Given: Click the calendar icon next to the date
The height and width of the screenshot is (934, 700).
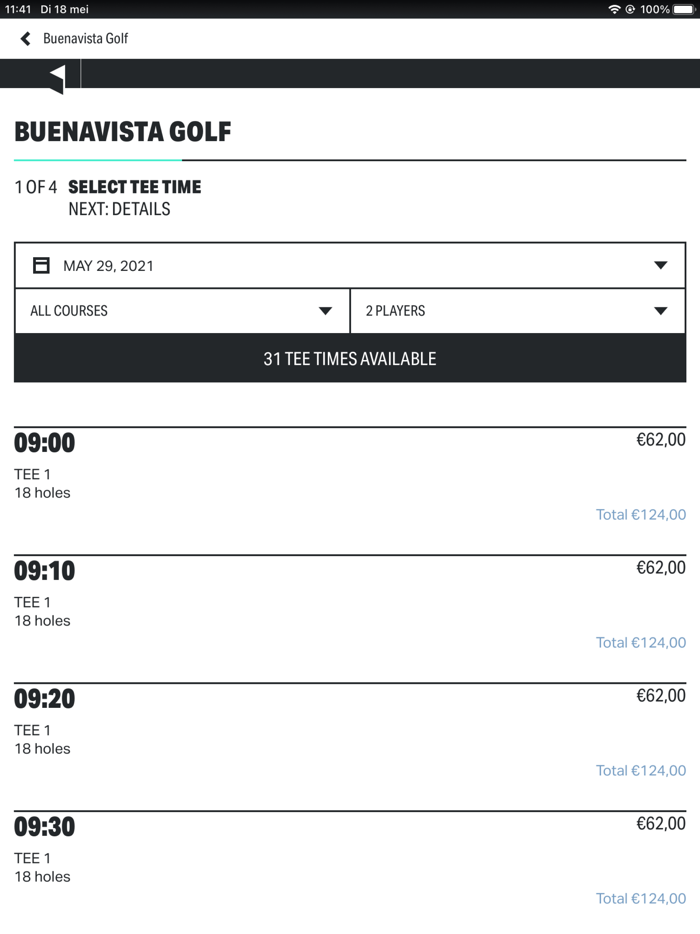Looking at the screenshot, I should click(40, 264).
